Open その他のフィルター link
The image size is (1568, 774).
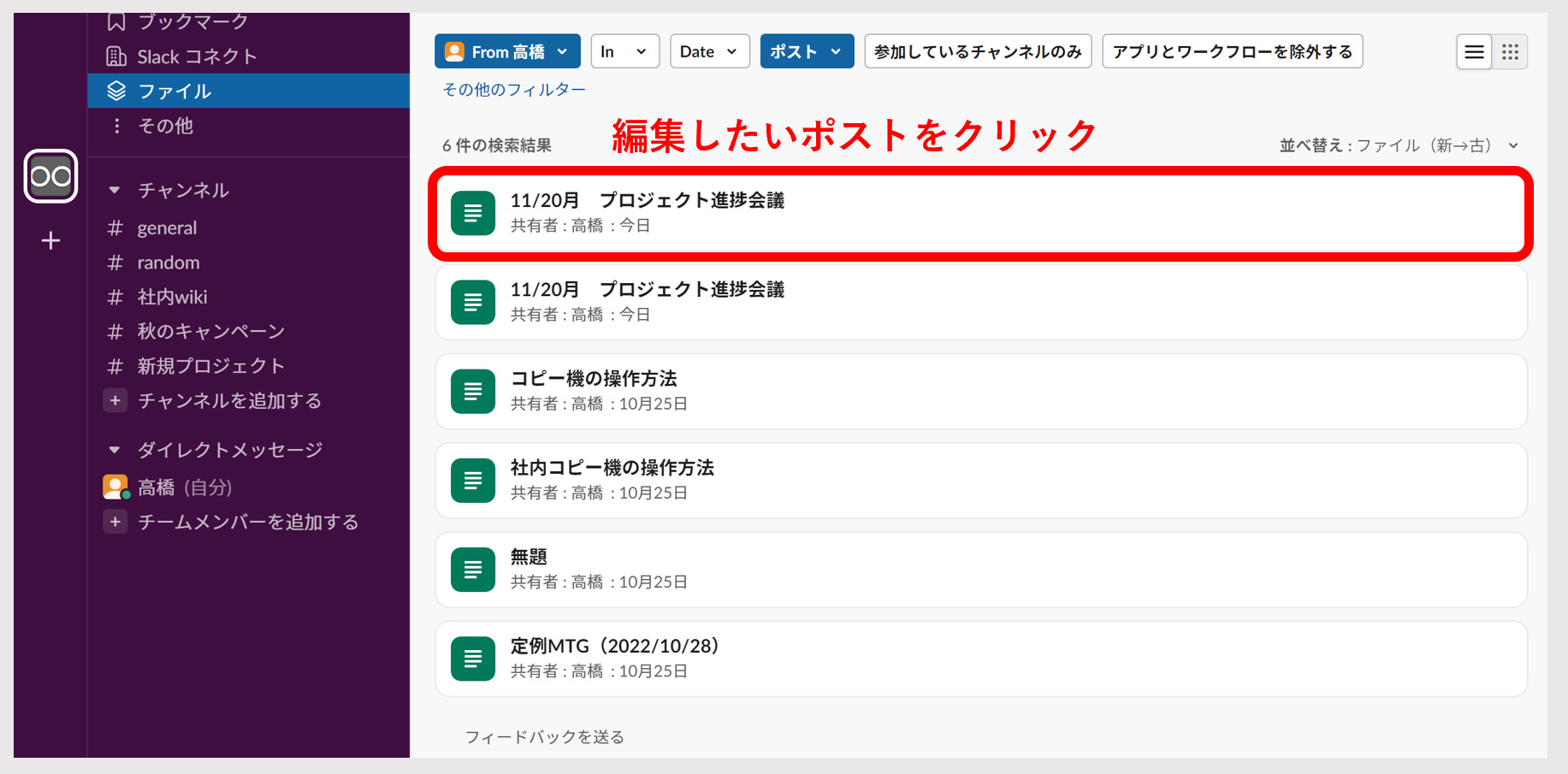pyautogui.click(x=512, y=88)
